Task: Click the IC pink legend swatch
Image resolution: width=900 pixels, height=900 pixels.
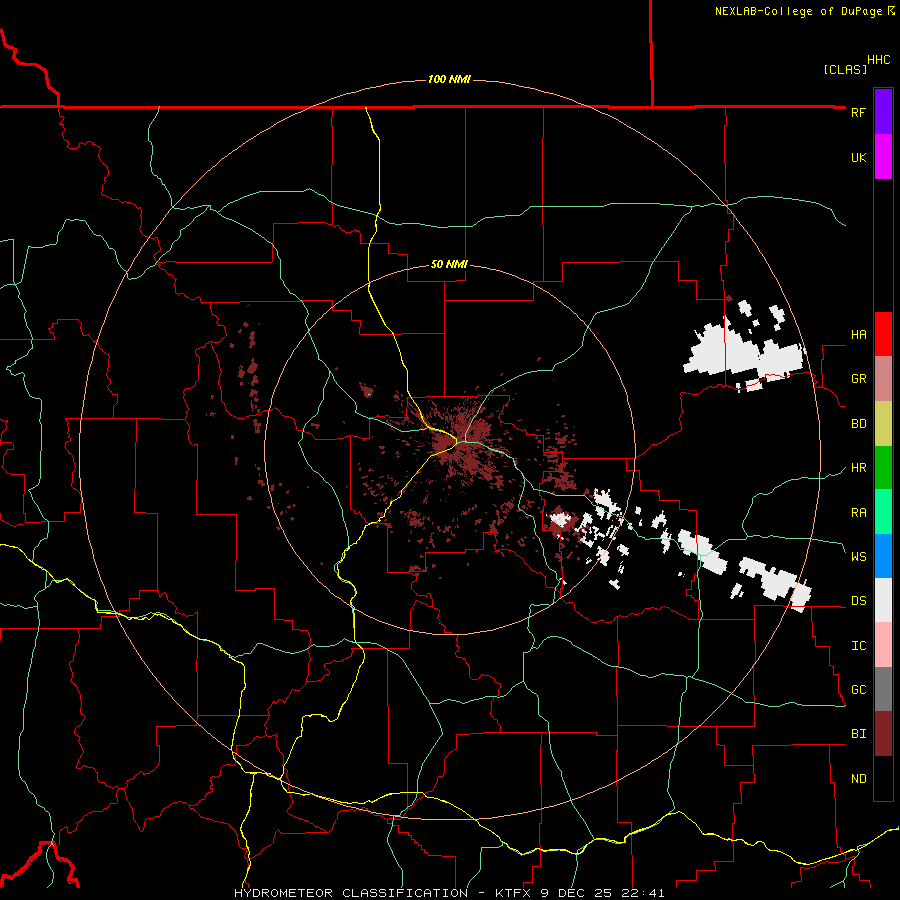Action: pos(883,645)
